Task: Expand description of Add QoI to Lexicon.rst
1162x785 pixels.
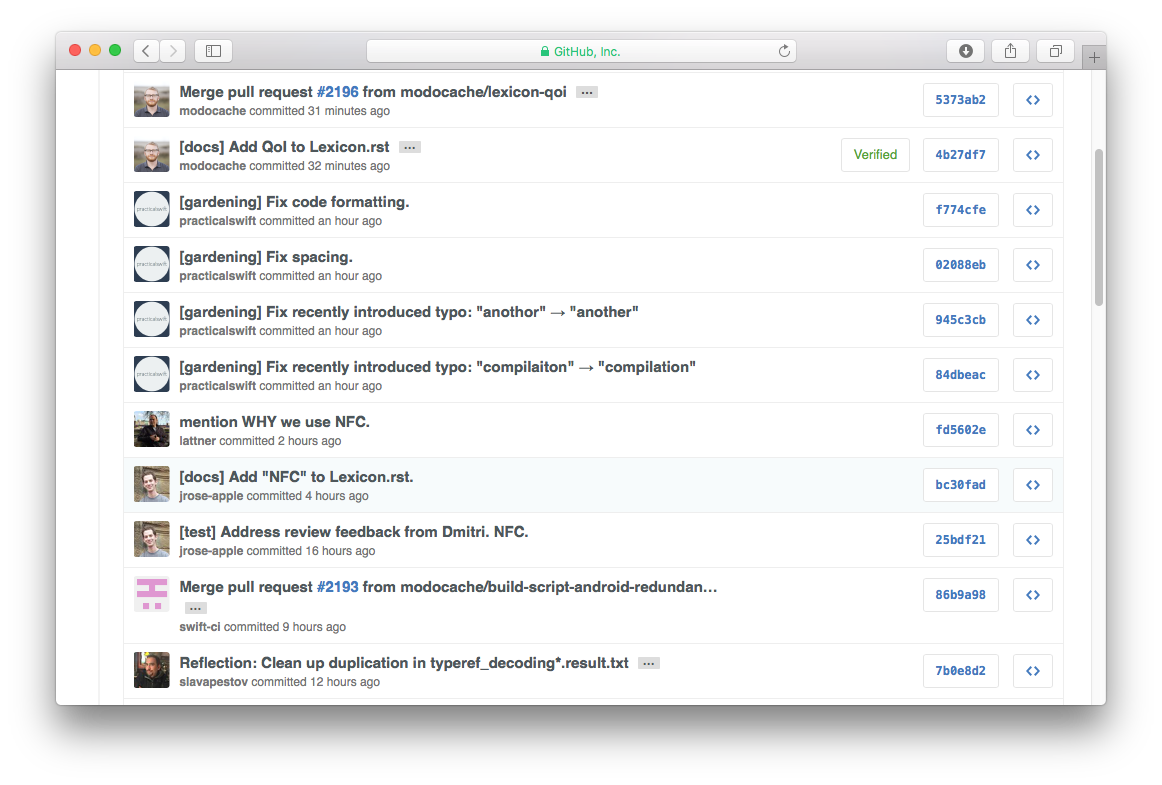Action: click(x=410, y=148)
